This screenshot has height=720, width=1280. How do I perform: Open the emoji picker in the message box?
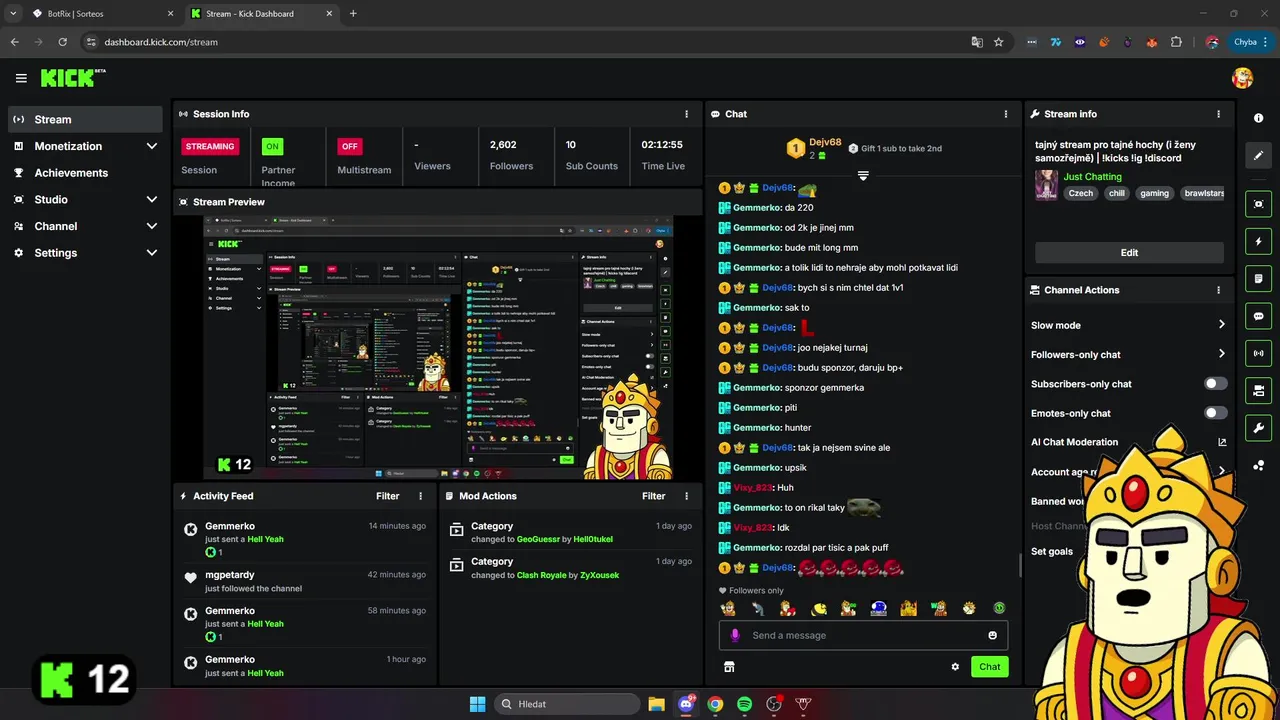[992, 635]
